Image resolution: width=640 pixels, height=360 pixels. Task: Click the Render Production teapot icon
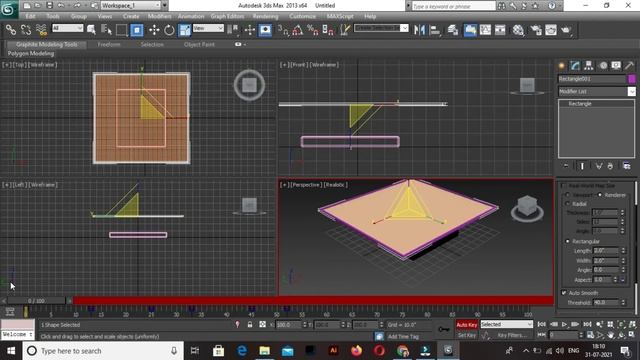(566, 30)
